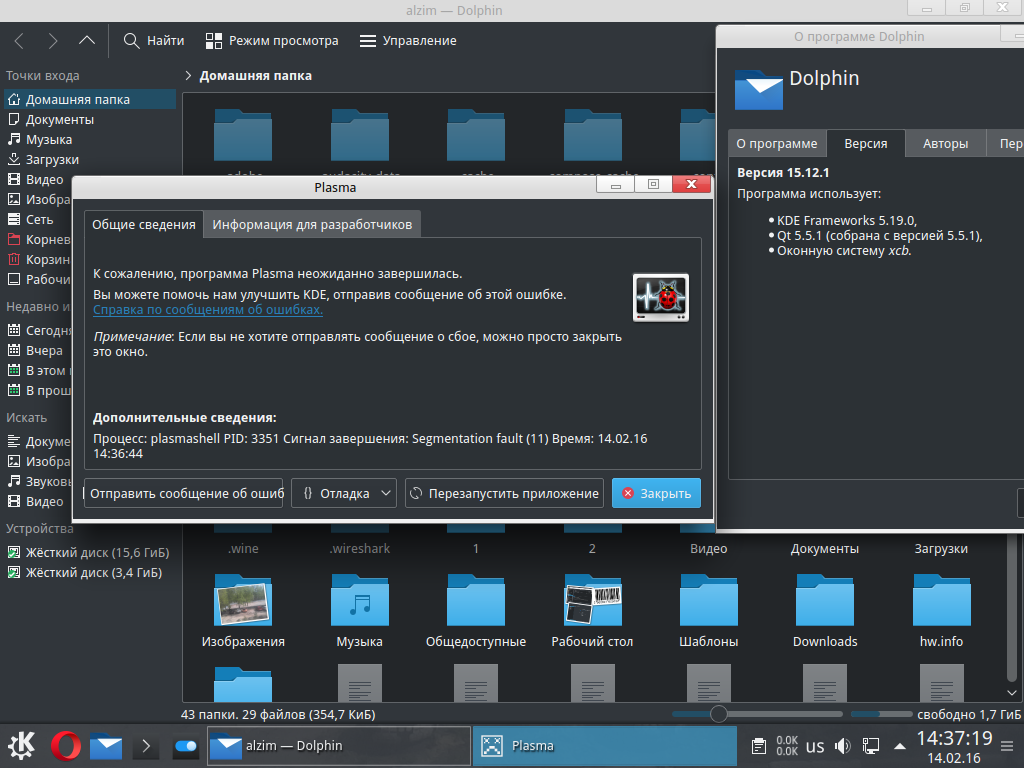Open the KDE application launcher
This screenshot has width=1024, height=768.
[22, 745]
